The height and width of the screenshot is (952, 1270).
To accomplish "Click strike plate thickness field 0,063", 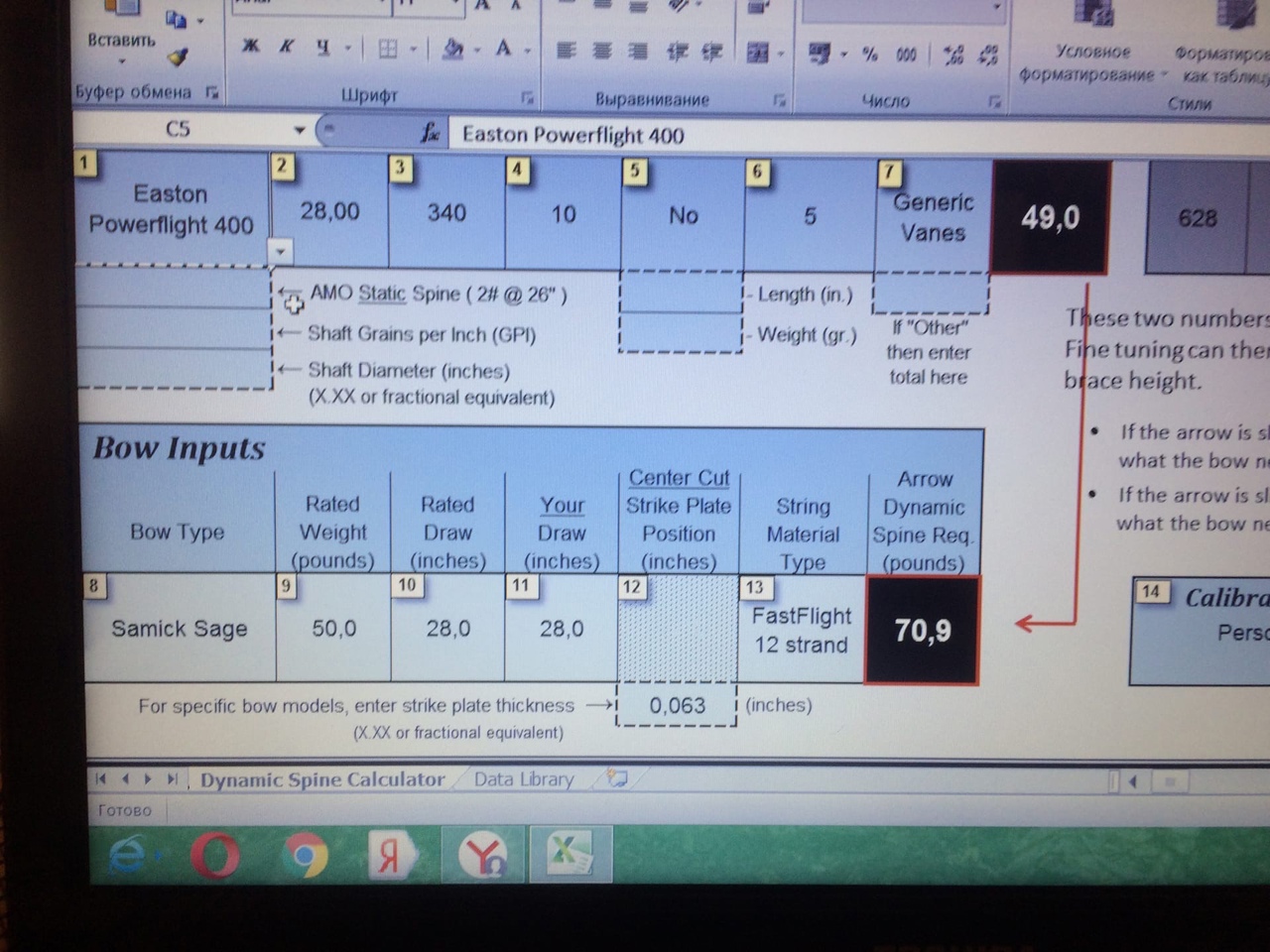I will [677, 706].
